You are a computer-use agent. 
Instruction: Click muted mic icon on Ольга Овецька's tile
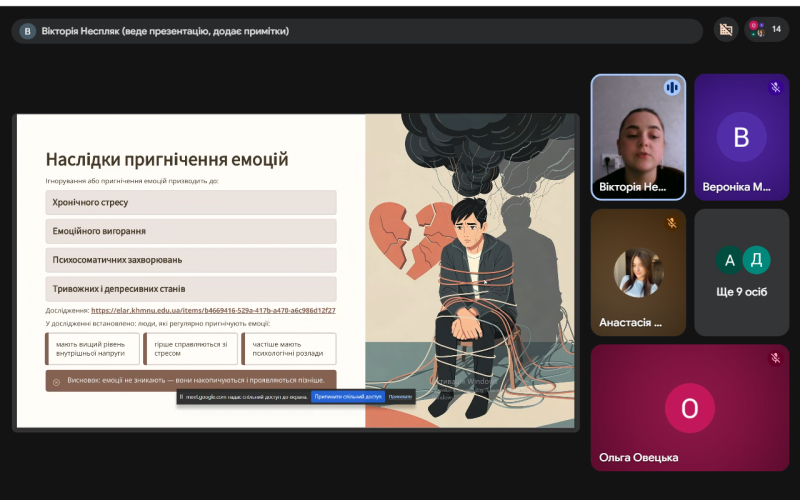coord(775,358)
